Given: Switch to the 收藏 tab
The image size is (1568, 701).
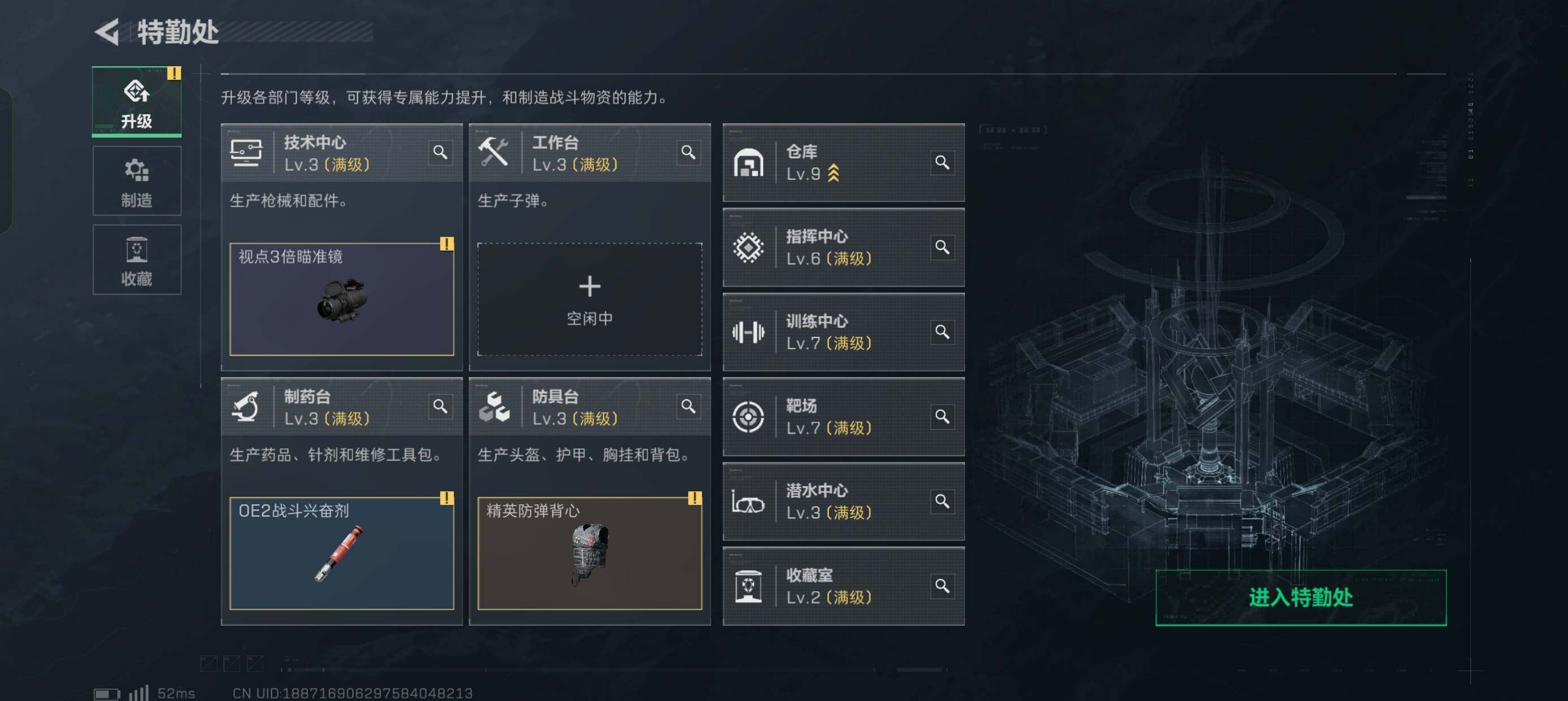Looking at the screenshot, I should [136, 260].
